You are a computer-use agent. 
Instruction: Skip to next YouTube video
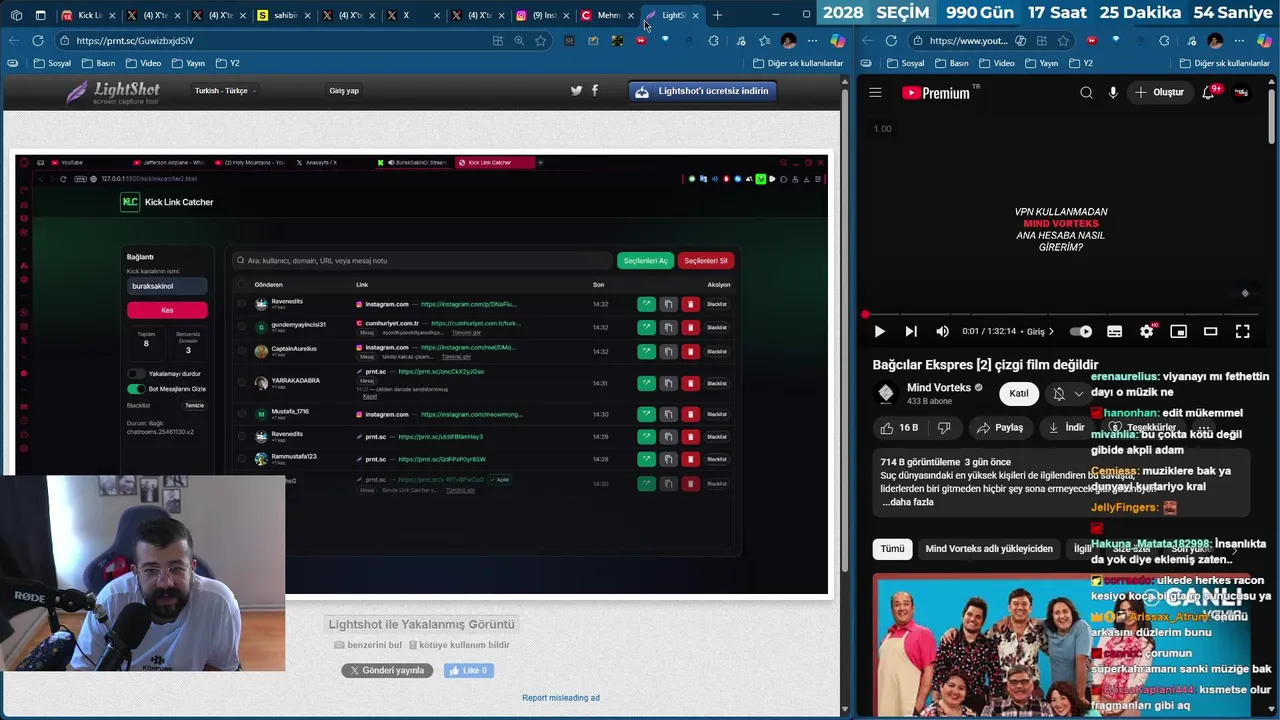pos(911,331)
